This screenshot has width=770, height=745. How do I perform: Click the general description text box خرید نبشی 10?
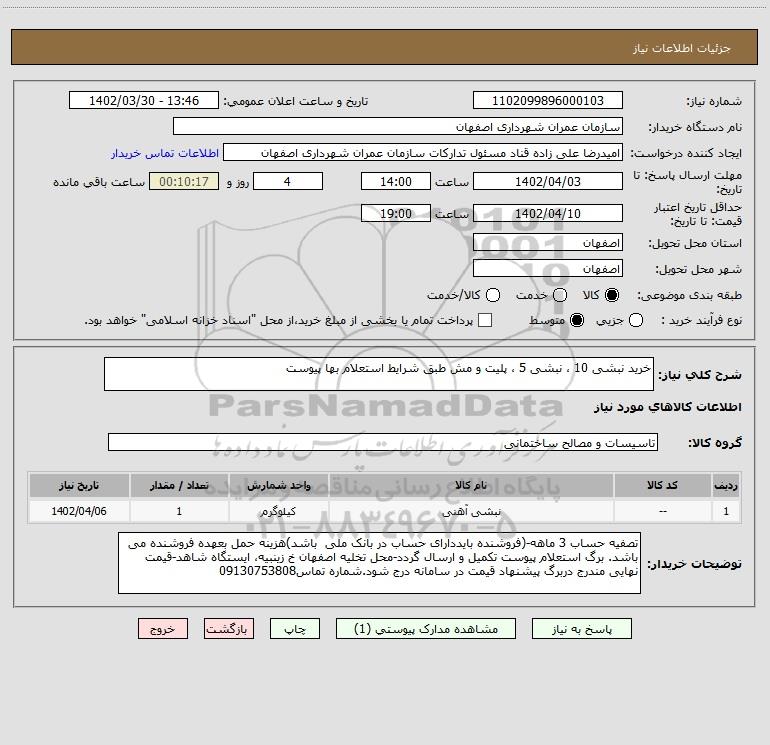click(x=379, y=374)
